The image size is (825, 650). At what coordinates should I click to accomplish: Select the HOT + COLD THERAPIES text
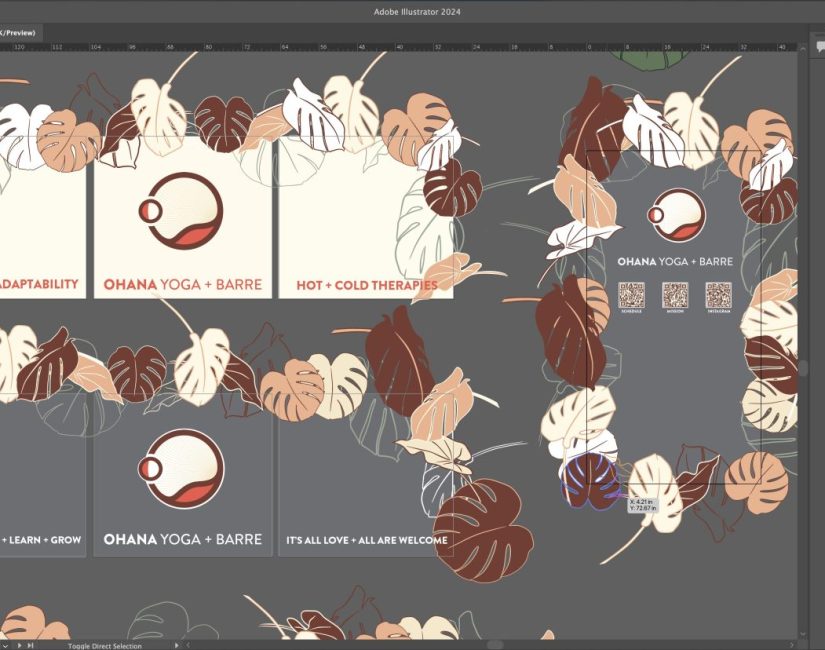pyautogui.click(x=366, y=285)
